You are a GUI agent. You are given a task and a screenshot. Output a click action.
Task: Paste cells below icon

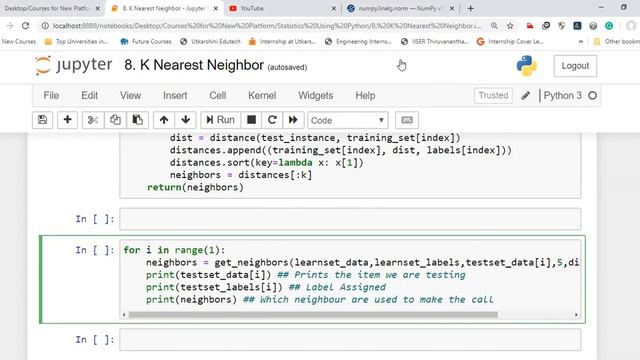[x=137, y=120]
